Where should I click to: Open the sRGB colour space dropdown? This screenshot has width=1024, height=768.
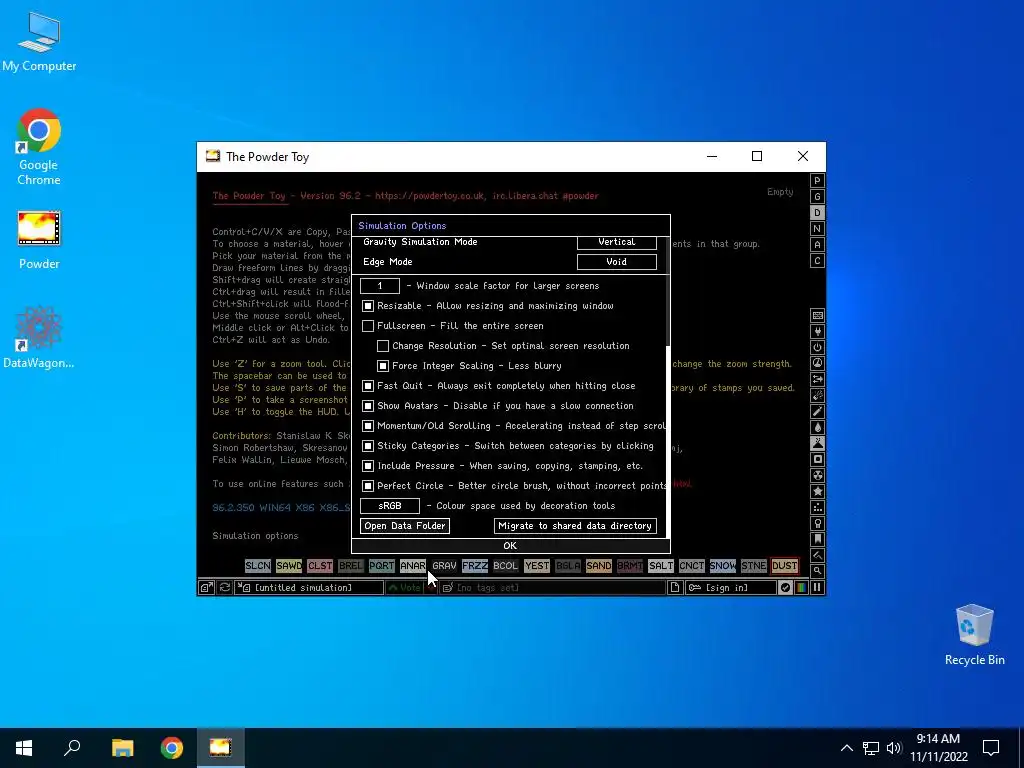[390, 506]
